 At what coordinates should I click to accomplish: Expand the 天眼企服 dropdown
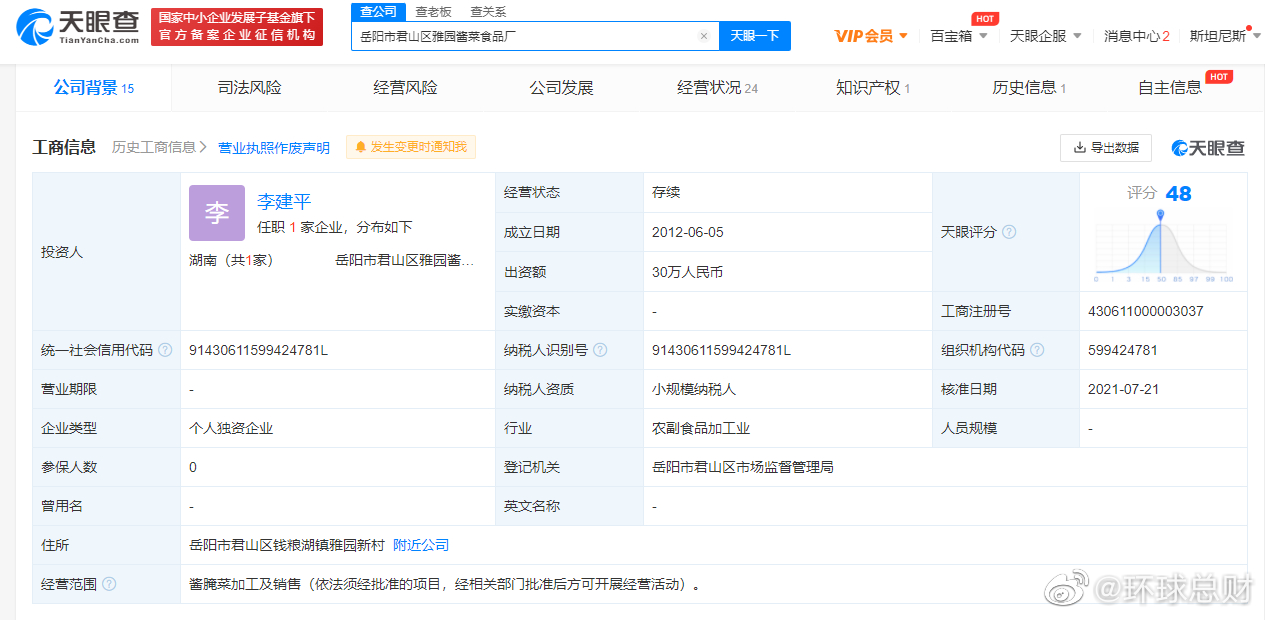click(1046, 36)
